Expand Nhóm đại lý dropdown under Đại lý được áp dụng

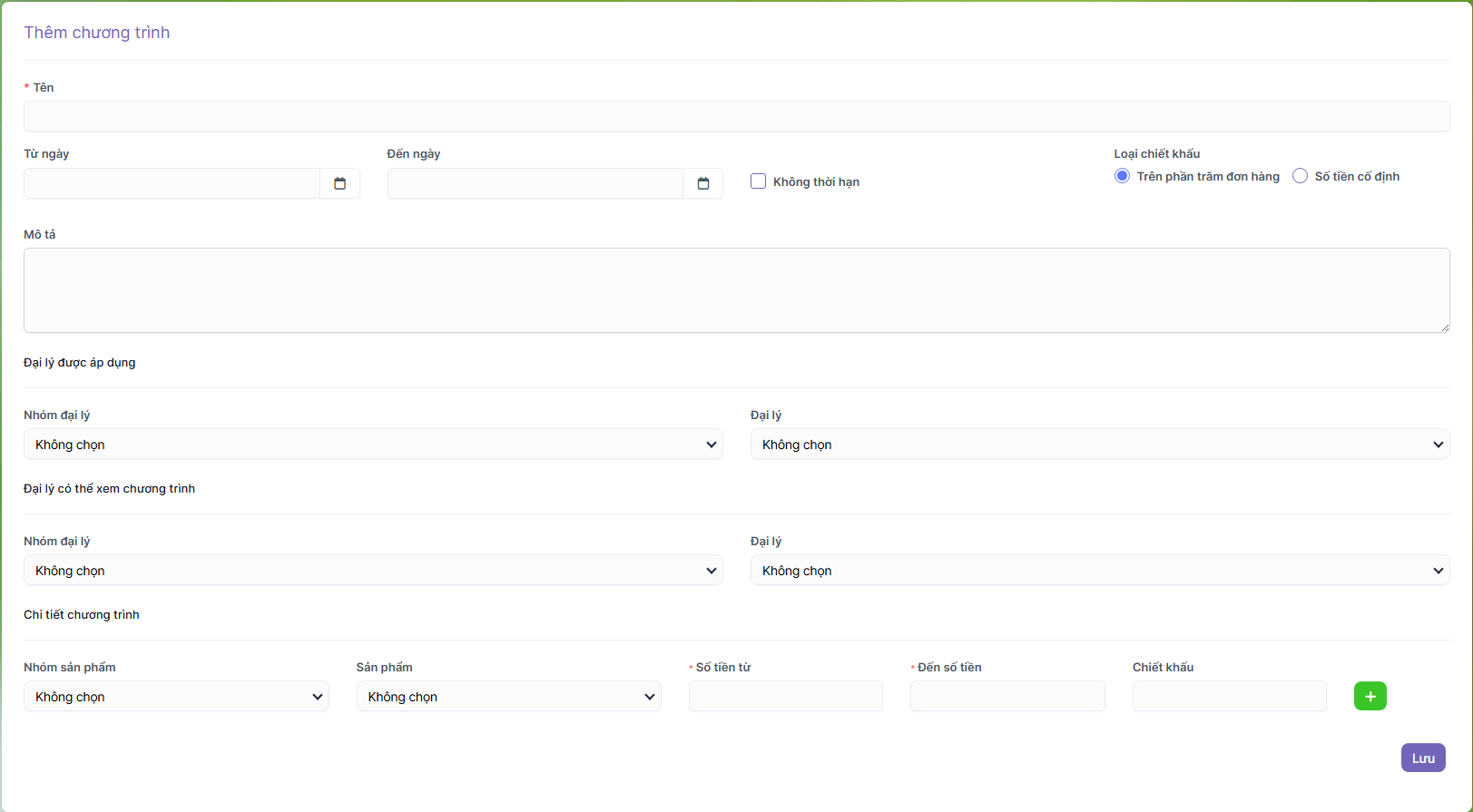pyautogui.click(x=373, y=445)
